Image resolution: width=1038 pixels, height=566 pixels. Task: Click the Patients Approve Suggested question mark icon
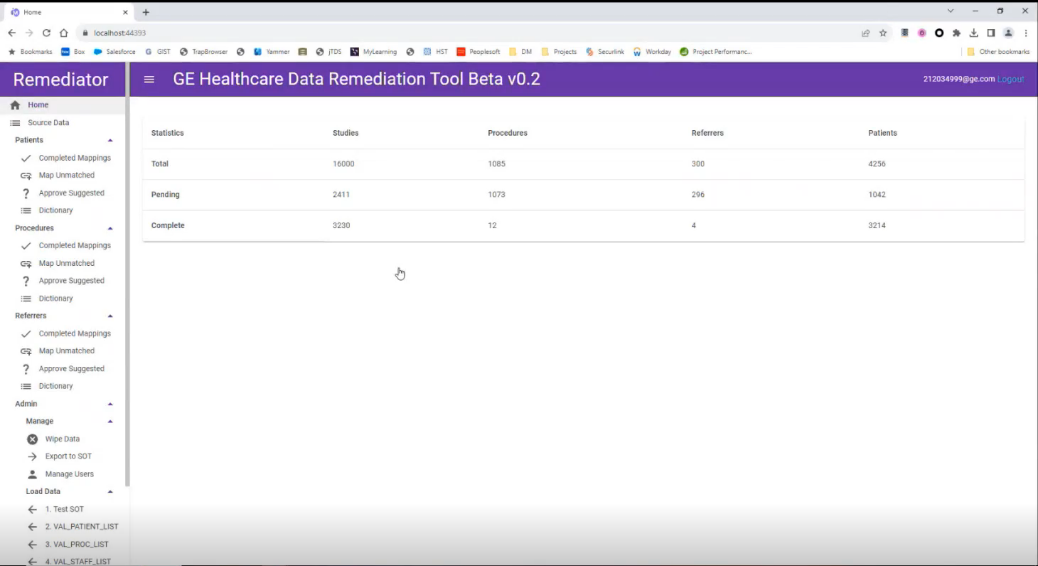coord(26,193)
